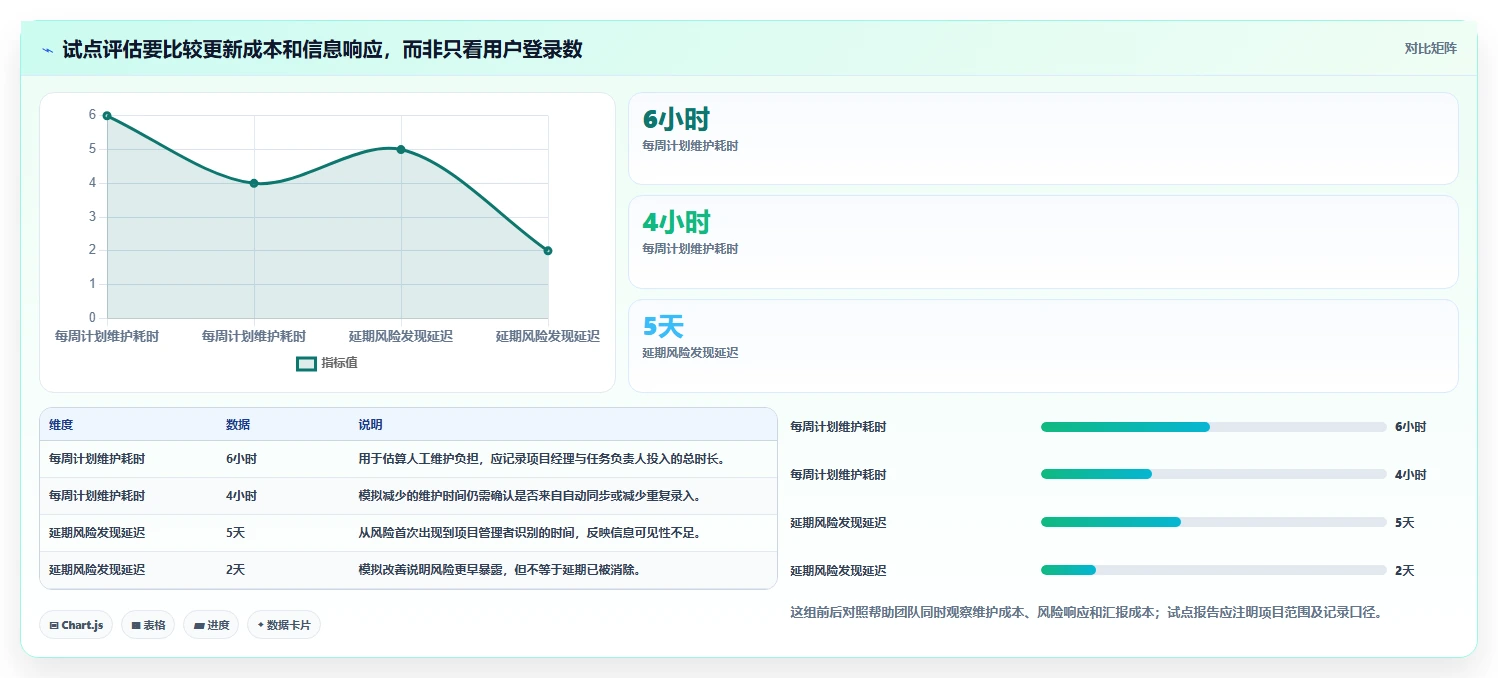Screen dimensions: 1498x678
Task: Click the 指标值 legend color box
Action: [x=306, y=363]
